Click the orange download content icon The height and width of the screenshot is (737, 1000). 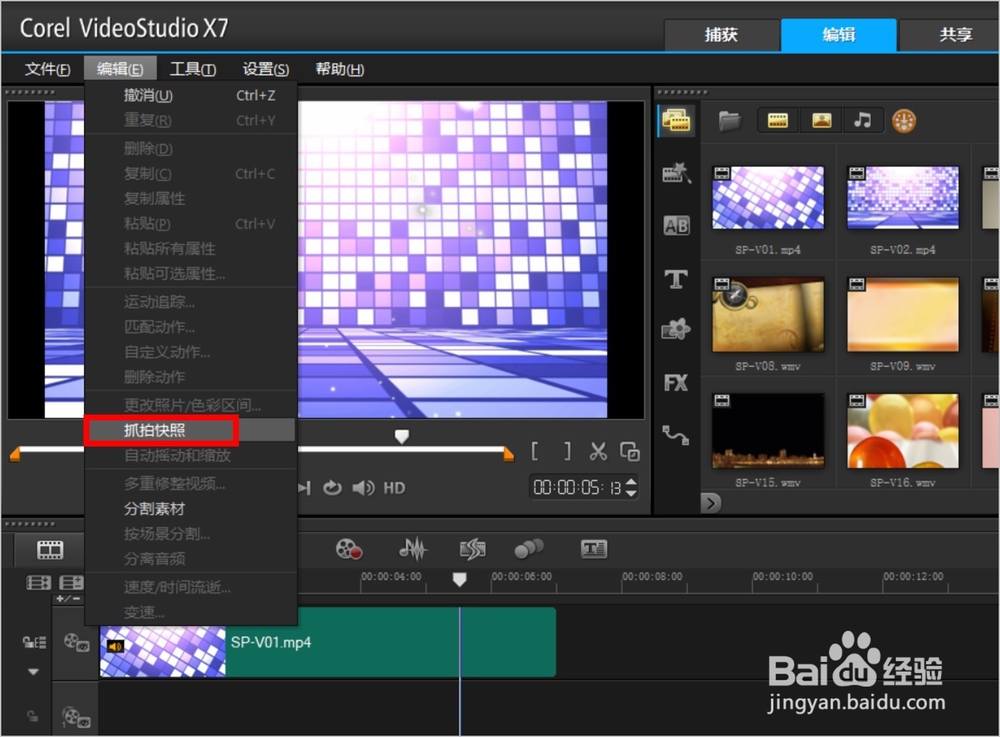[x=904, y=120]
